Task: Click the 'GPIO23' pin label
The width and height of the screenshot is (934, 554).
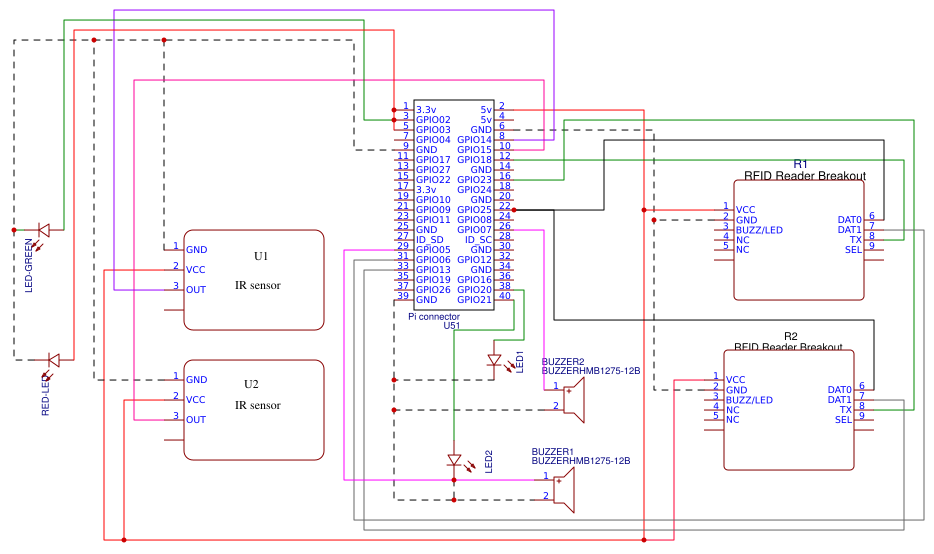Action: tap(474, 180)
